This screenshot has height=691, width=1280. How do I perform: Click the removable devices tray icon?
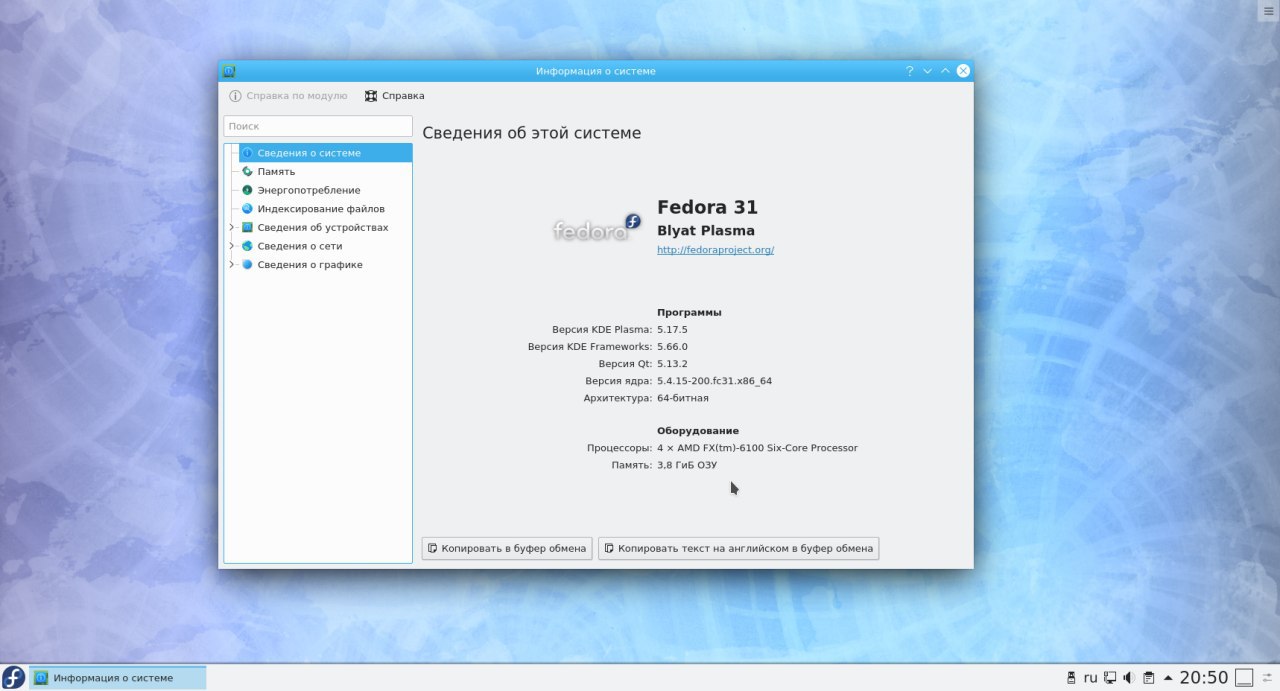point(1071,678)
